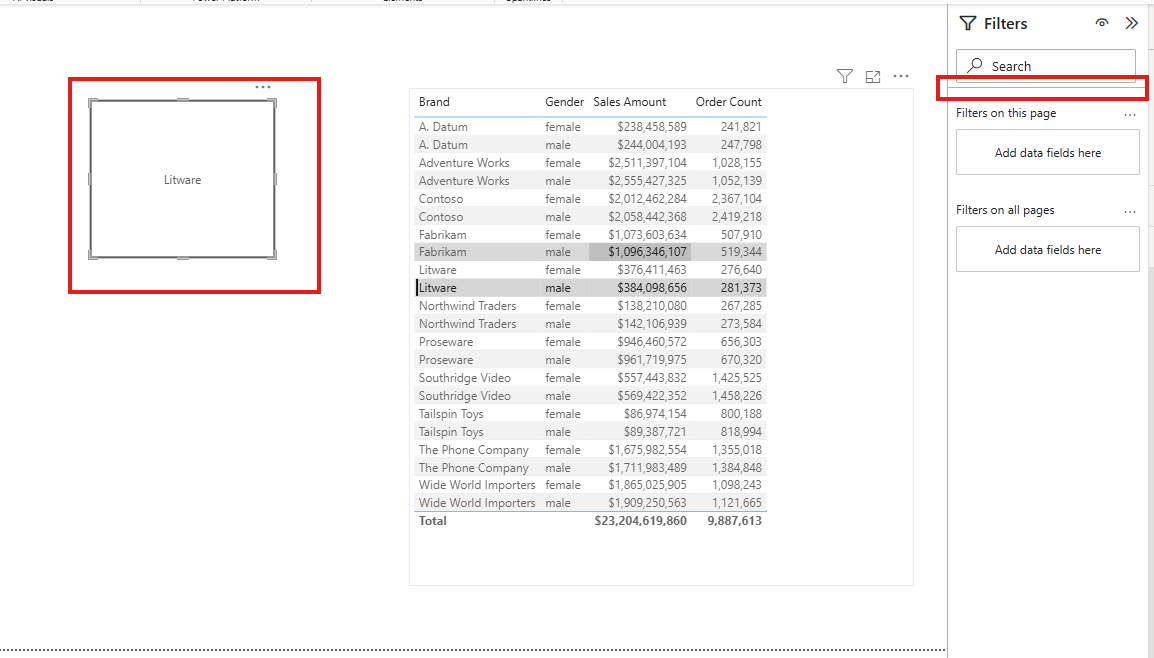Sort by the Order Count column header
Viewport: 1154px width, 658px height.
[x=729, y=102]
